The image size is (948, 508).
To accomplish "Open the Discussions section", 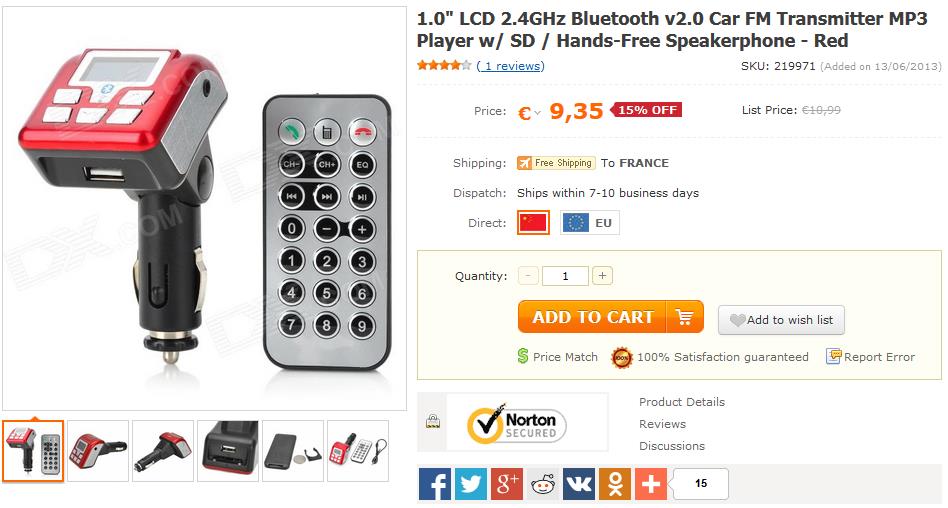I will [x=672, y=446].
